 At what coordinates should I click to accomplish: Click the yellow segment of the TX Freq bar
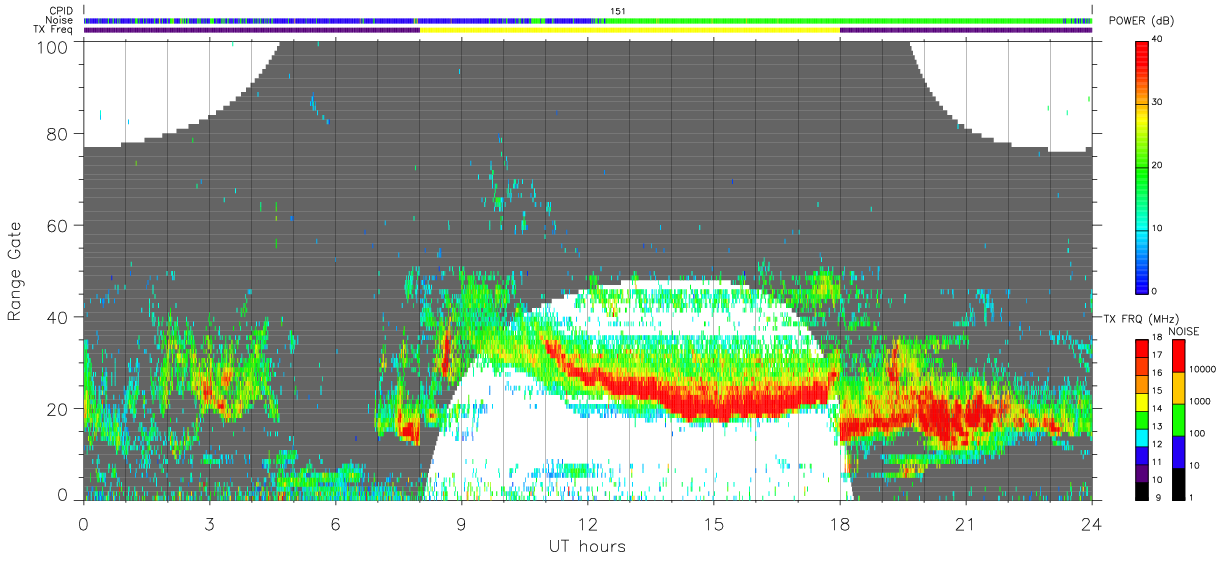coord(630,30)
